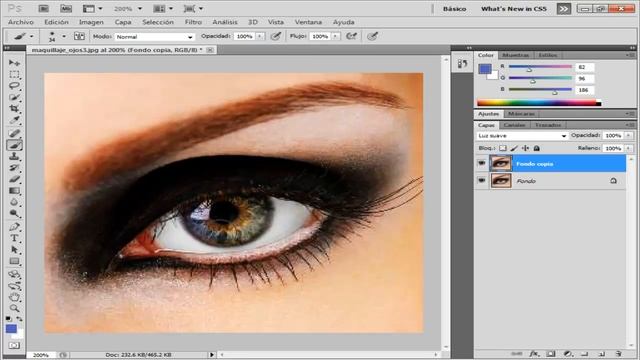
Task: Select the Eraser tool
Action: click(x=14, y=179)
